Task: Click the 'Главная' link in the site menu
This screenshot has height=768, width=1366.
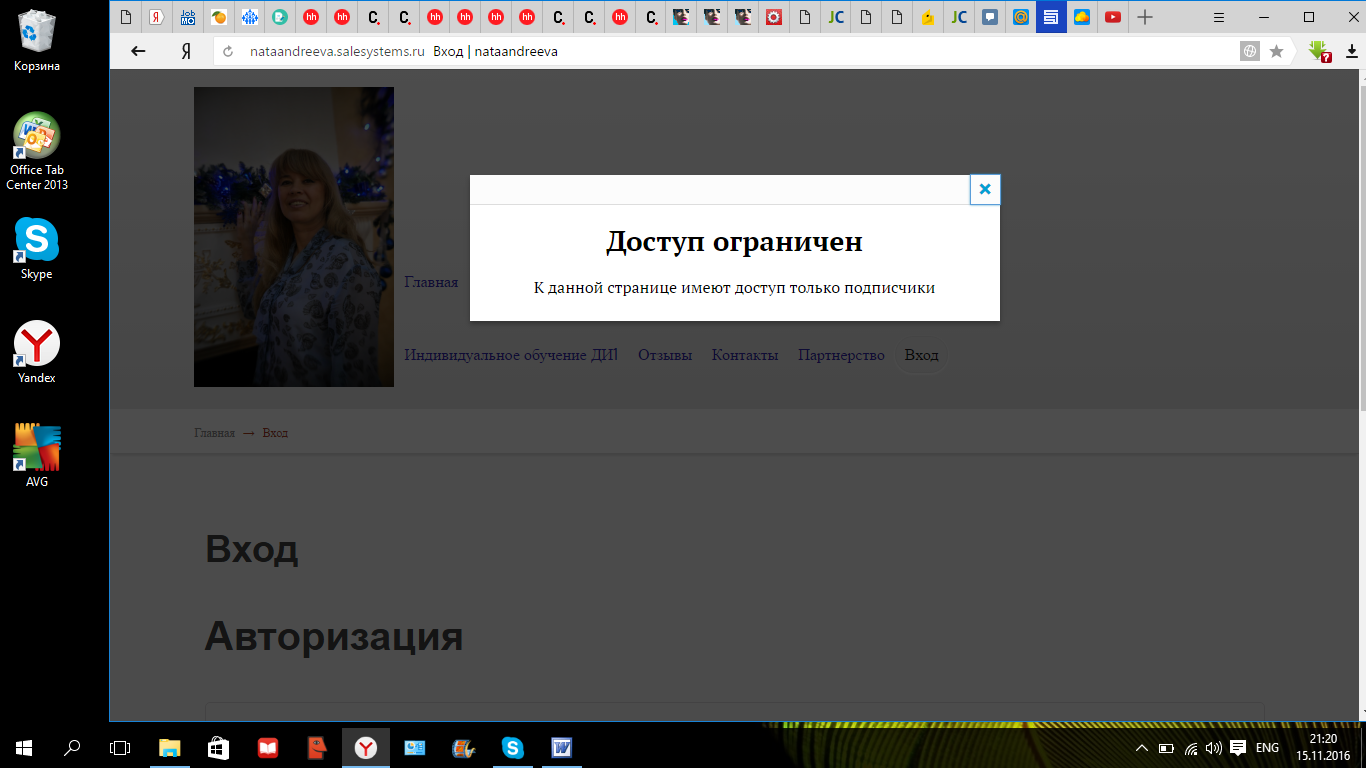Action: click(431, 282)
